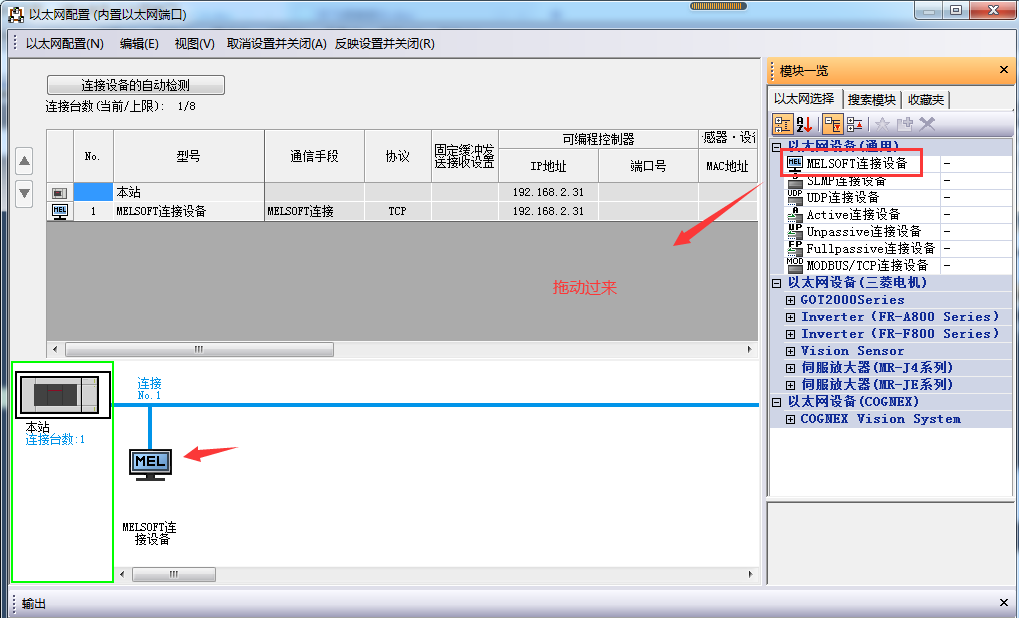Click the 连接设备的自动检测 button
The image size is (1019, 618).
(x=136, y=85)
